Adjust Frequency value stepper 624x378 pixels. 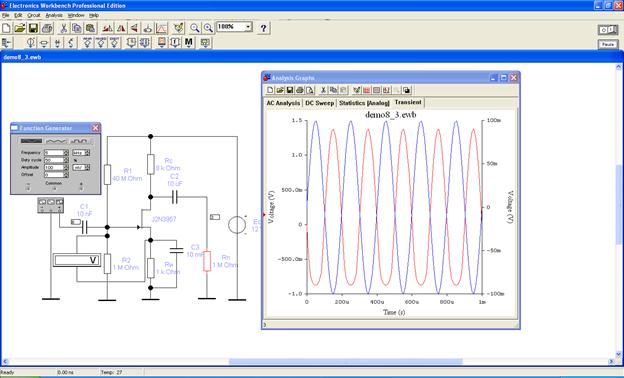pos(66,152)
